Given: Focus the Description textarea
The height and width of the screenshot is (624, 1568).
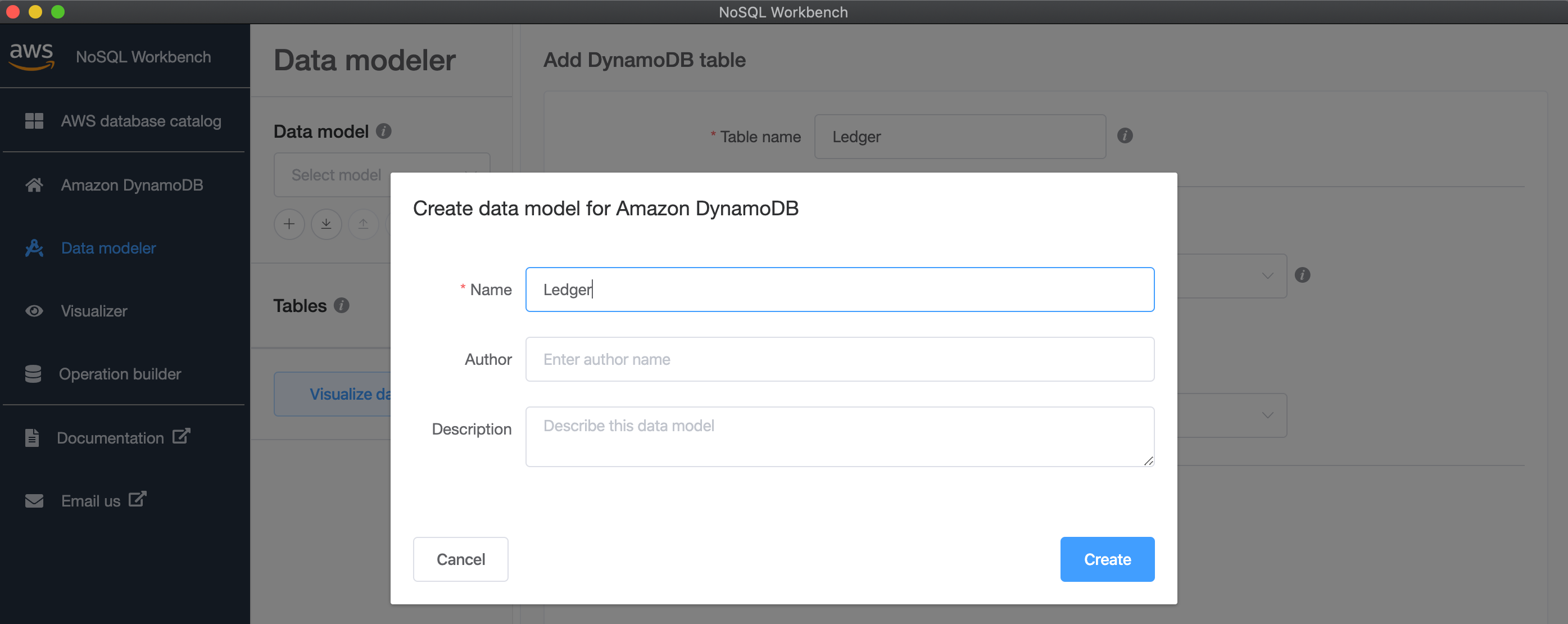Looking at the screenshot, I should (x=840, y=436).
